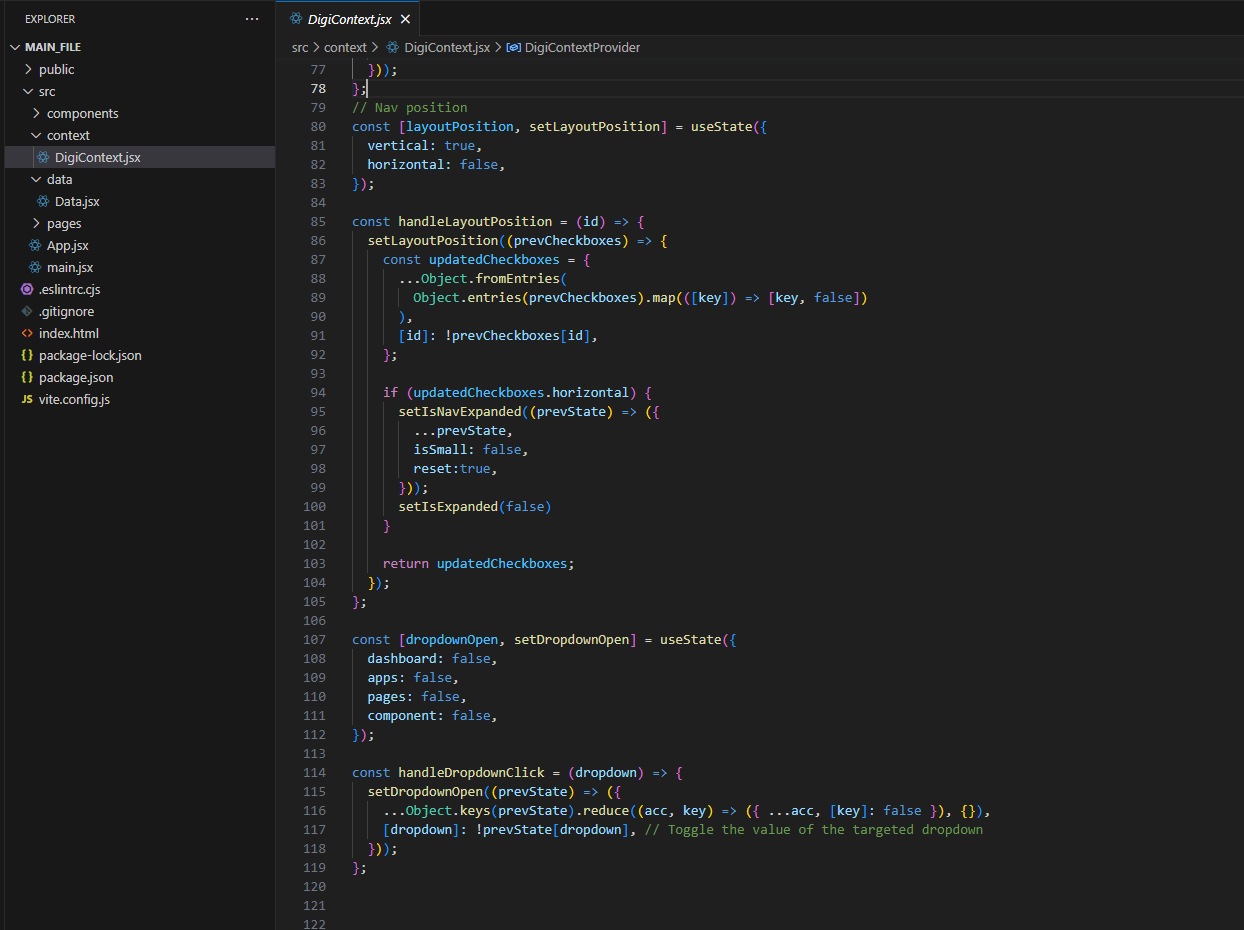Viewport: 1244px width, 930px height.
Task: Click the React icon beside App.jsx
Action: (x=35, y=245)
